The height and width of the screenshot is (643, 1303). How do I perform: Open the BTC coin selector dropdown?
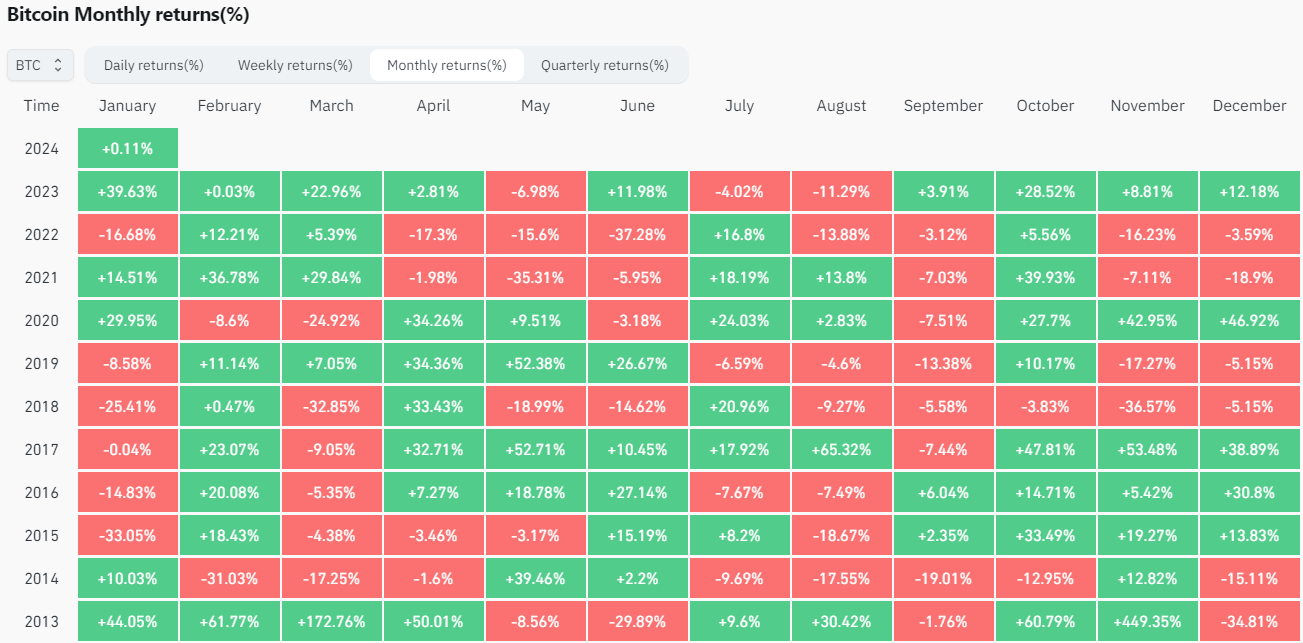40,65
